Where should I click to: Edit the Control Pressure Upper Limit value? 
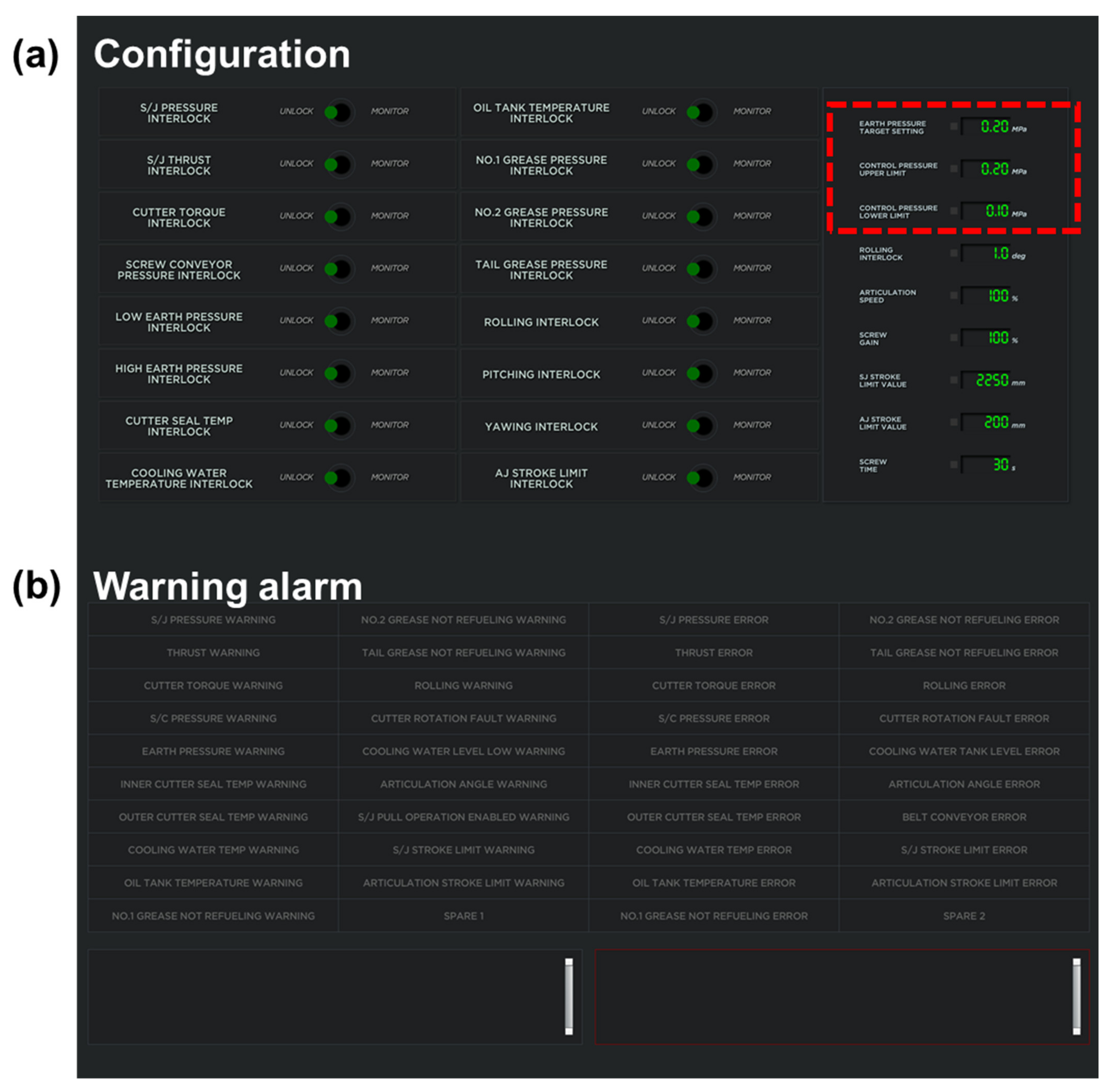point(985,169)
